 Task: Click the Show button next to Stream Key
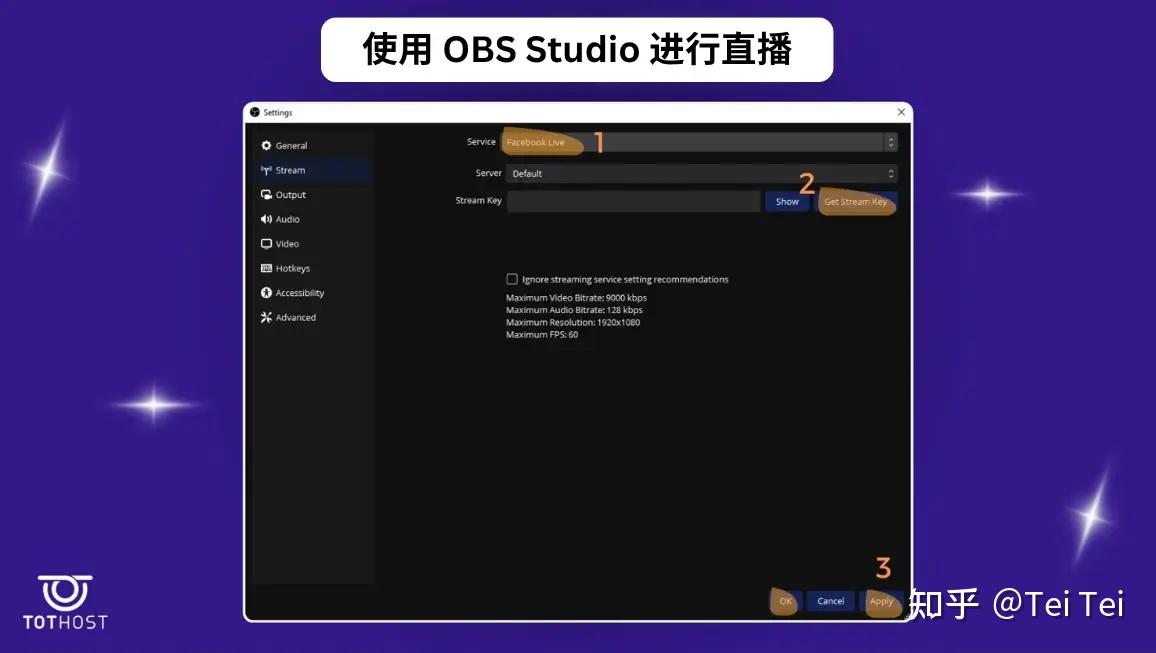click(x=787, y=201)
